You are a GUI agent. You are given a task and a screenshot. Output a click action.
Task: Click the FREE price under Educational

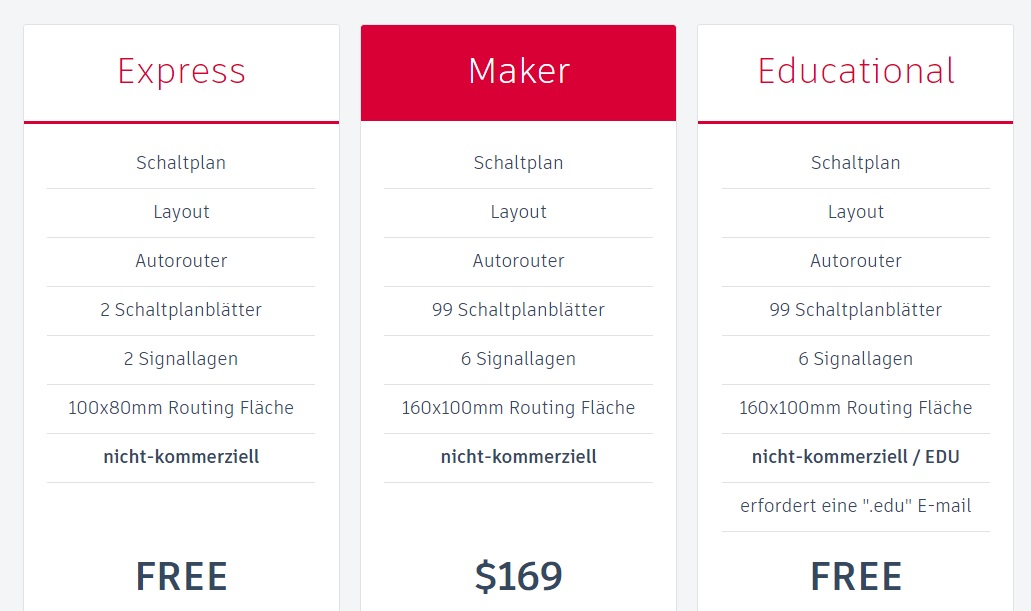855,577
